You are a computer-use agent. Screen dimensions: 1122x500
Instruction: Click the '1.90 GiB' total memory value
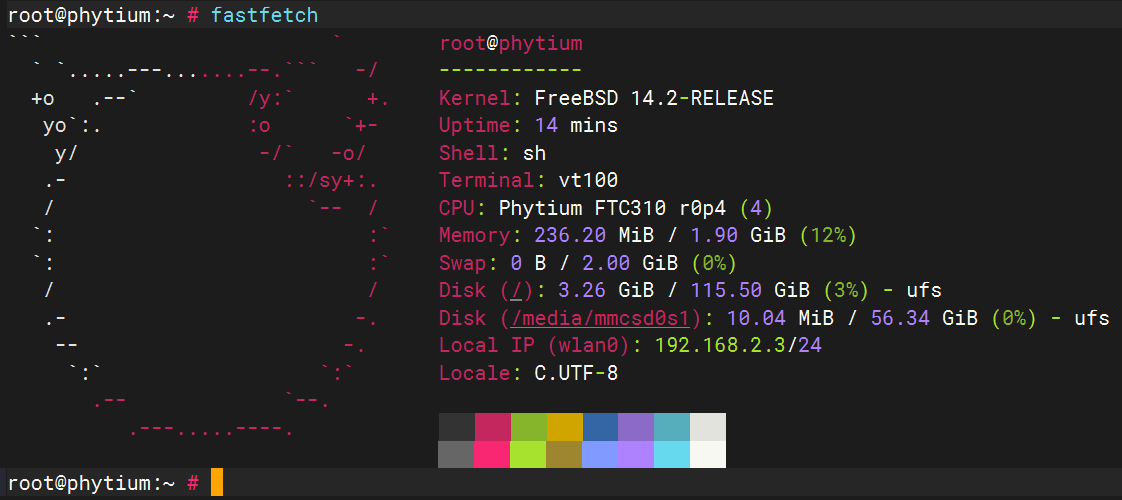pyautogui.click(x=738, y=235)
